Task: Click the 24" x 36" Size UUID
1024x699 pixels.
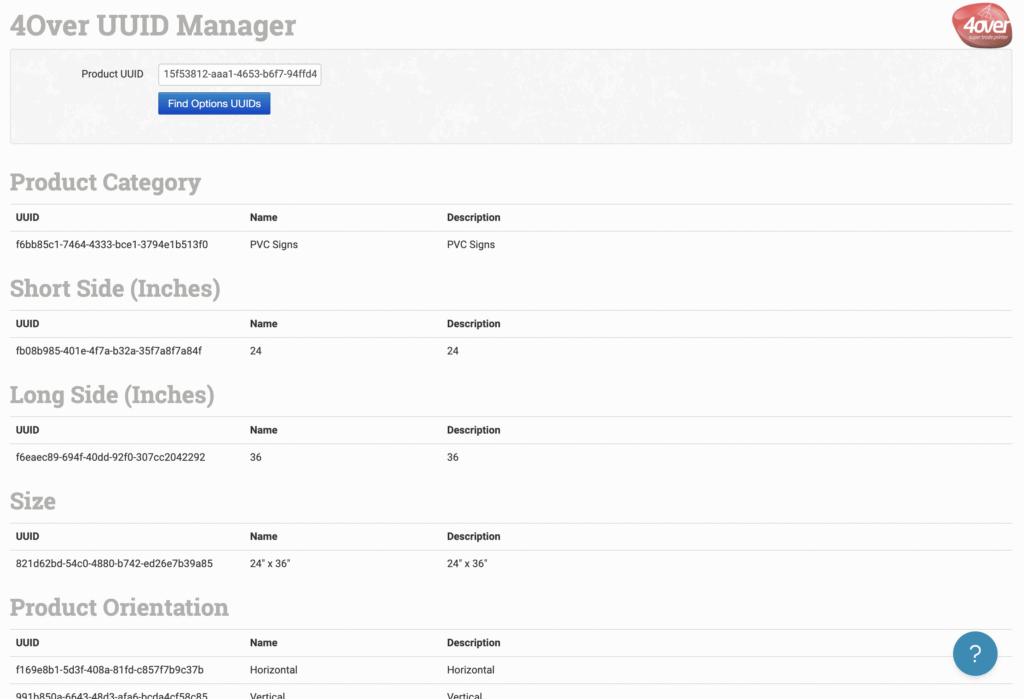Action: point(114,564)
